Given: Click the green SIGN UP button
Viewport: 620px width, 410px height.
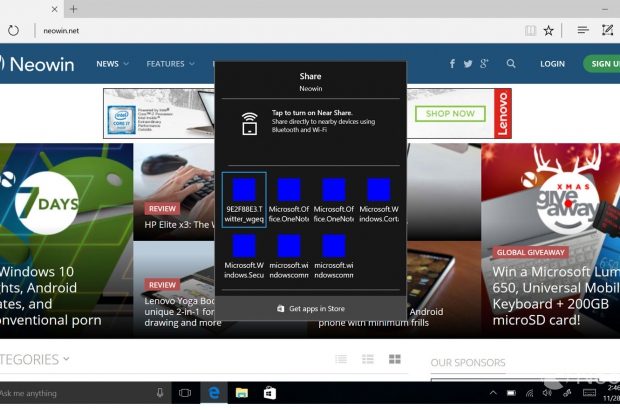Looking at the screenshot, I should coord(601,64).
